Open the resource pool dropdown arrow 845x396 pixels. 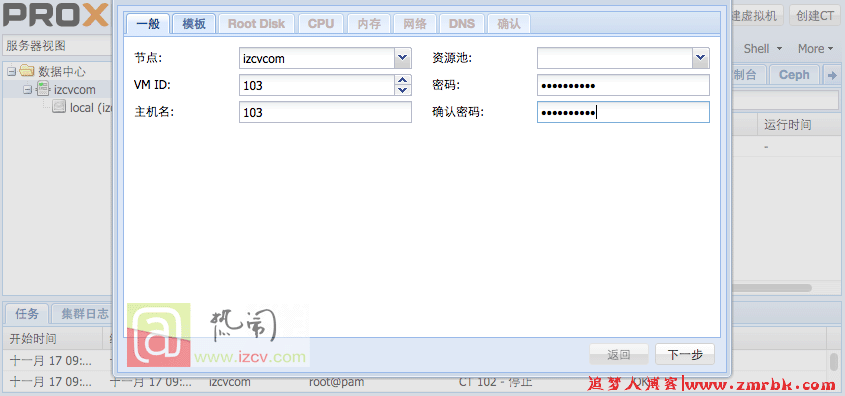point(701,58)
